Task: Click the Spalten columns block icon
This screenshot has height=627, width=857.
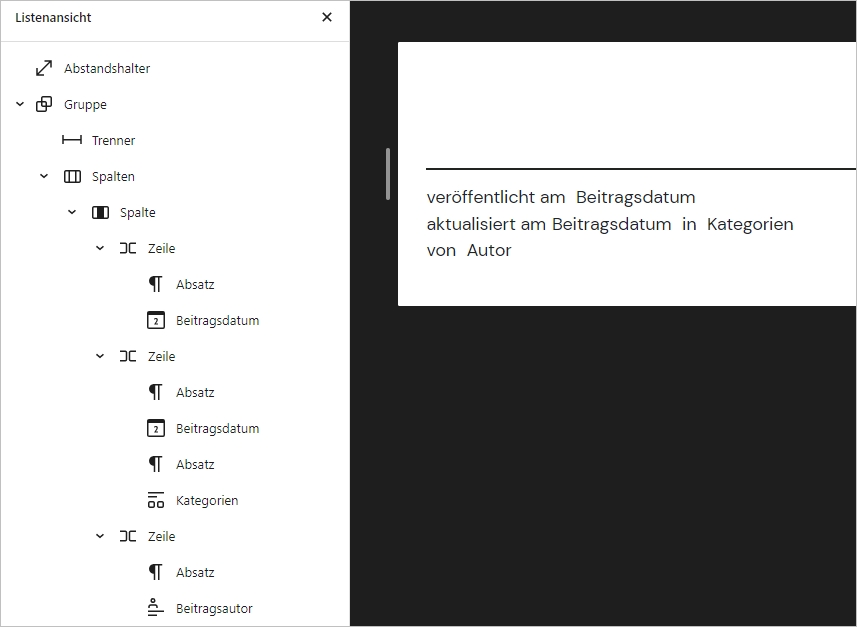Action: tap(71, 176)
